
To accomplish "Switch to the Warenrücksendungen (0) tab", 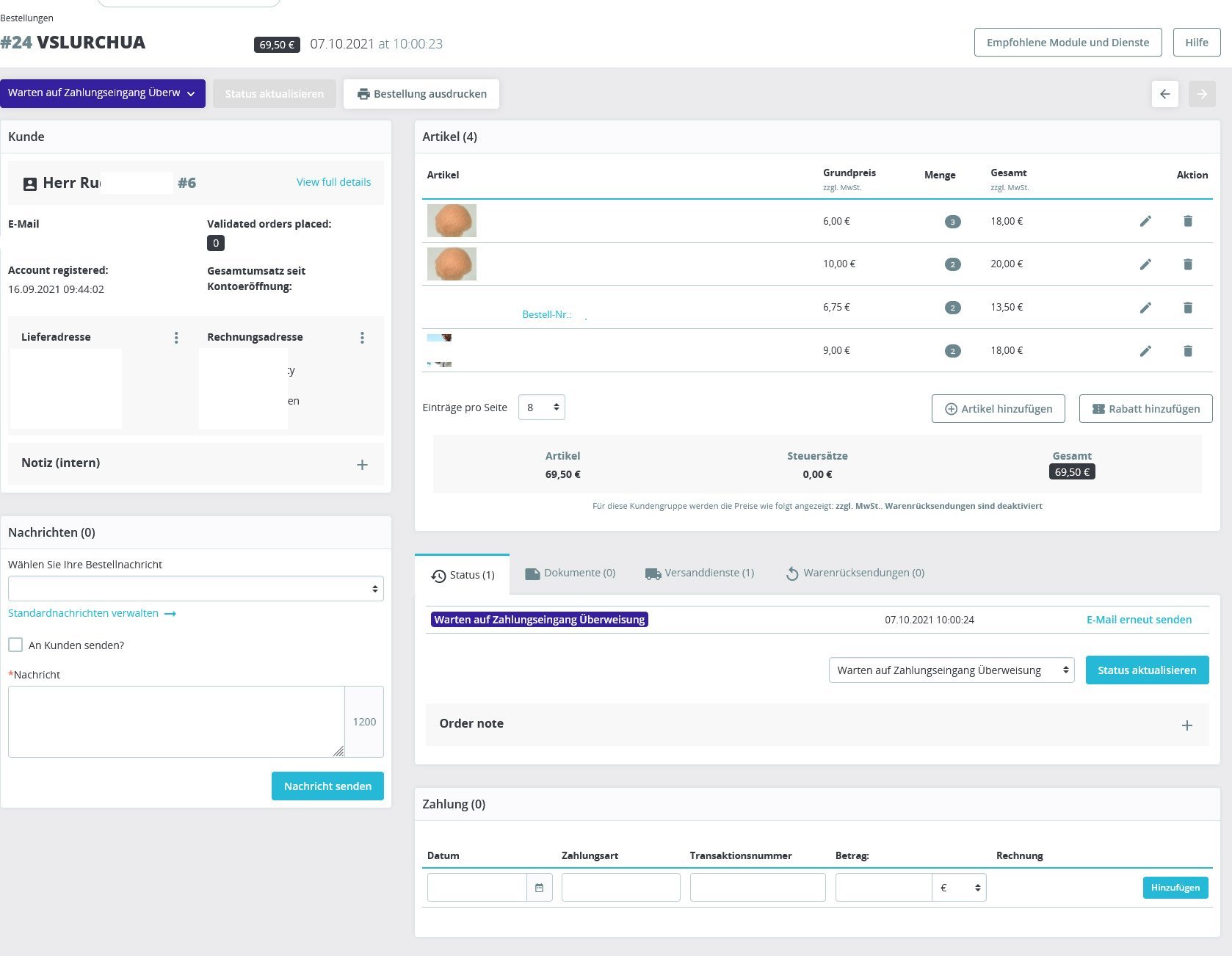I will coord(855,573).
